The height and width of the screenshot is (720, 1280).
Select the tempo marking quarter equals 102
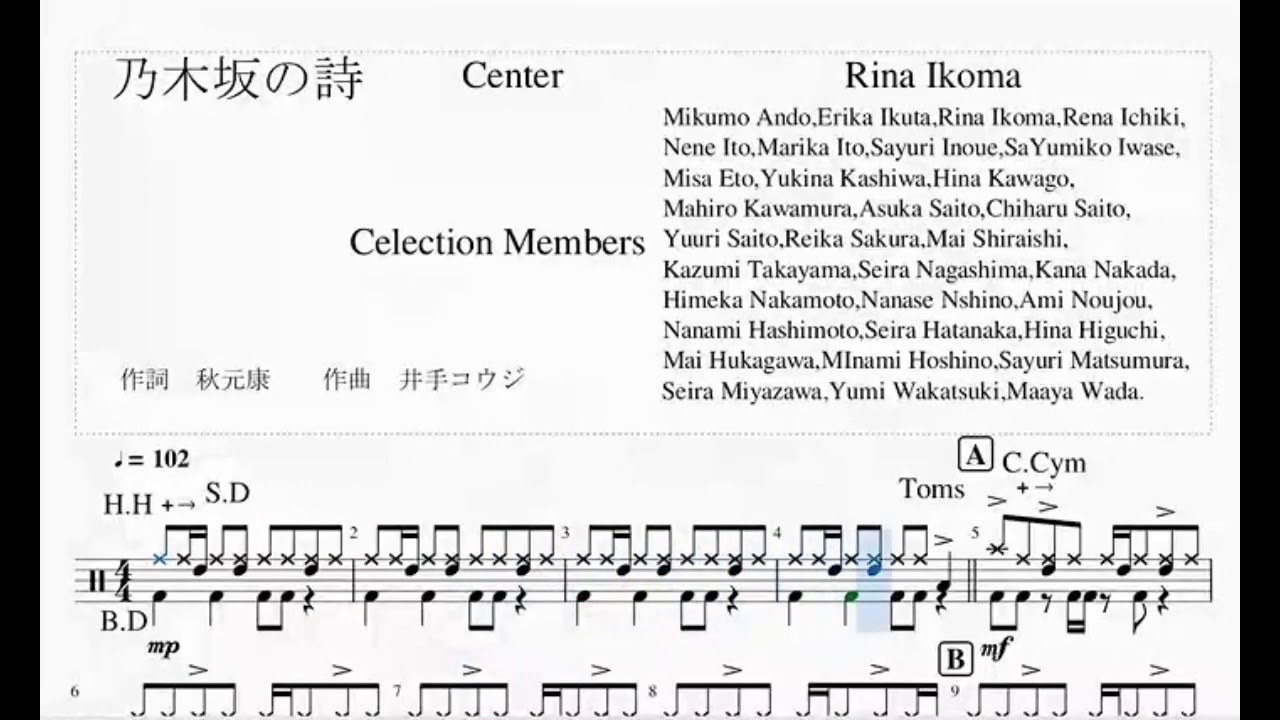click(152, 459)
